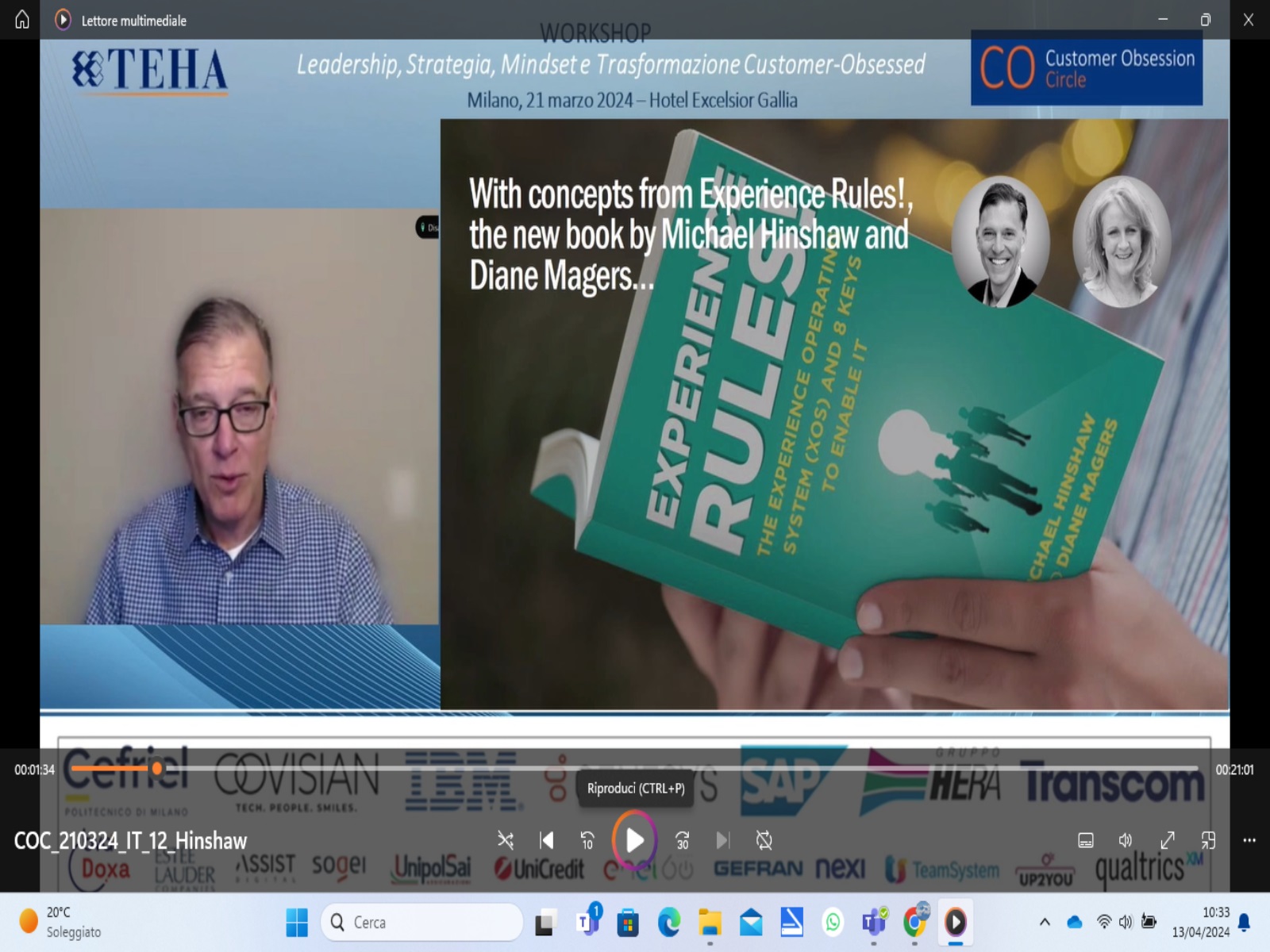Minimize the media player window

(x=1163, y=20)
